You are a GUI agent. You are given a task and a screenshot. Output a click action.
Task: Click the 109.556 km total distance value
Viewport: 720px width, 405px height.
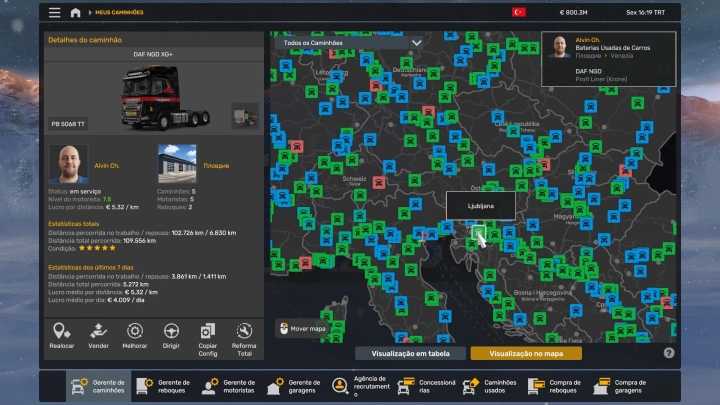coord(139,241)
